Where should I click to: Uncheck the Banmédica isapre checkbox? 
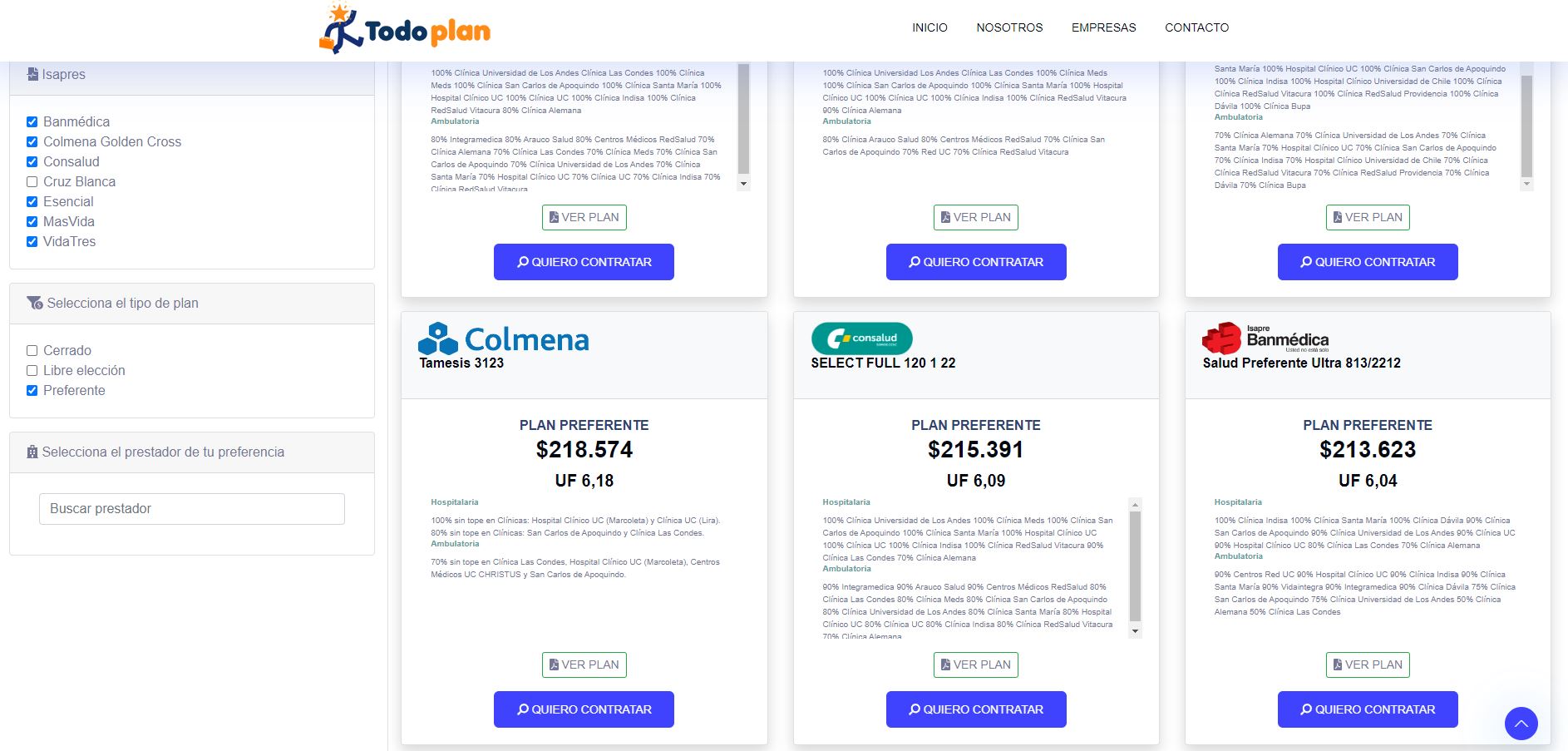(x=32, y=121)
